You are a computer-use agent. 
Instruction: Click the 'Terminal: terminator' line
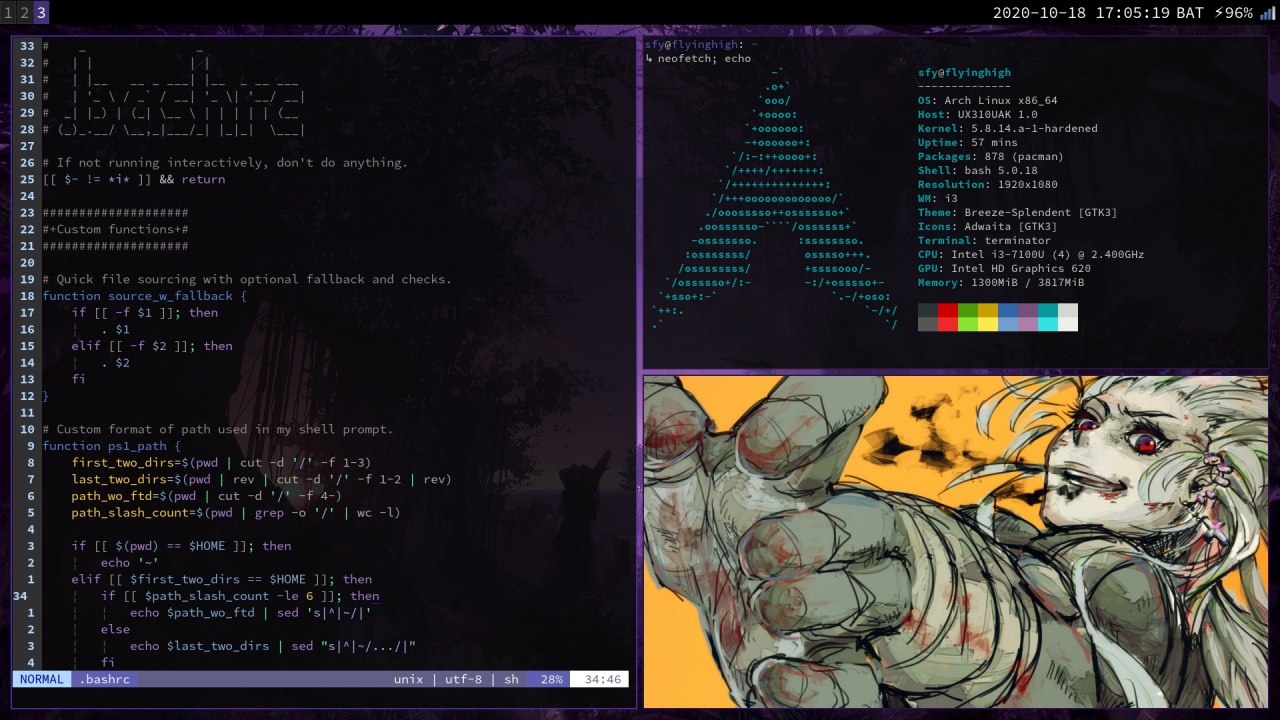(984, 240)
